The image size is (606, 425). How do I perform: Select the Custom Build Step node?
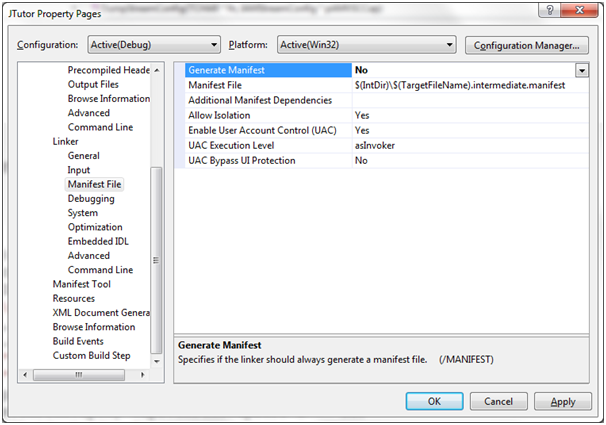(92, 356)
